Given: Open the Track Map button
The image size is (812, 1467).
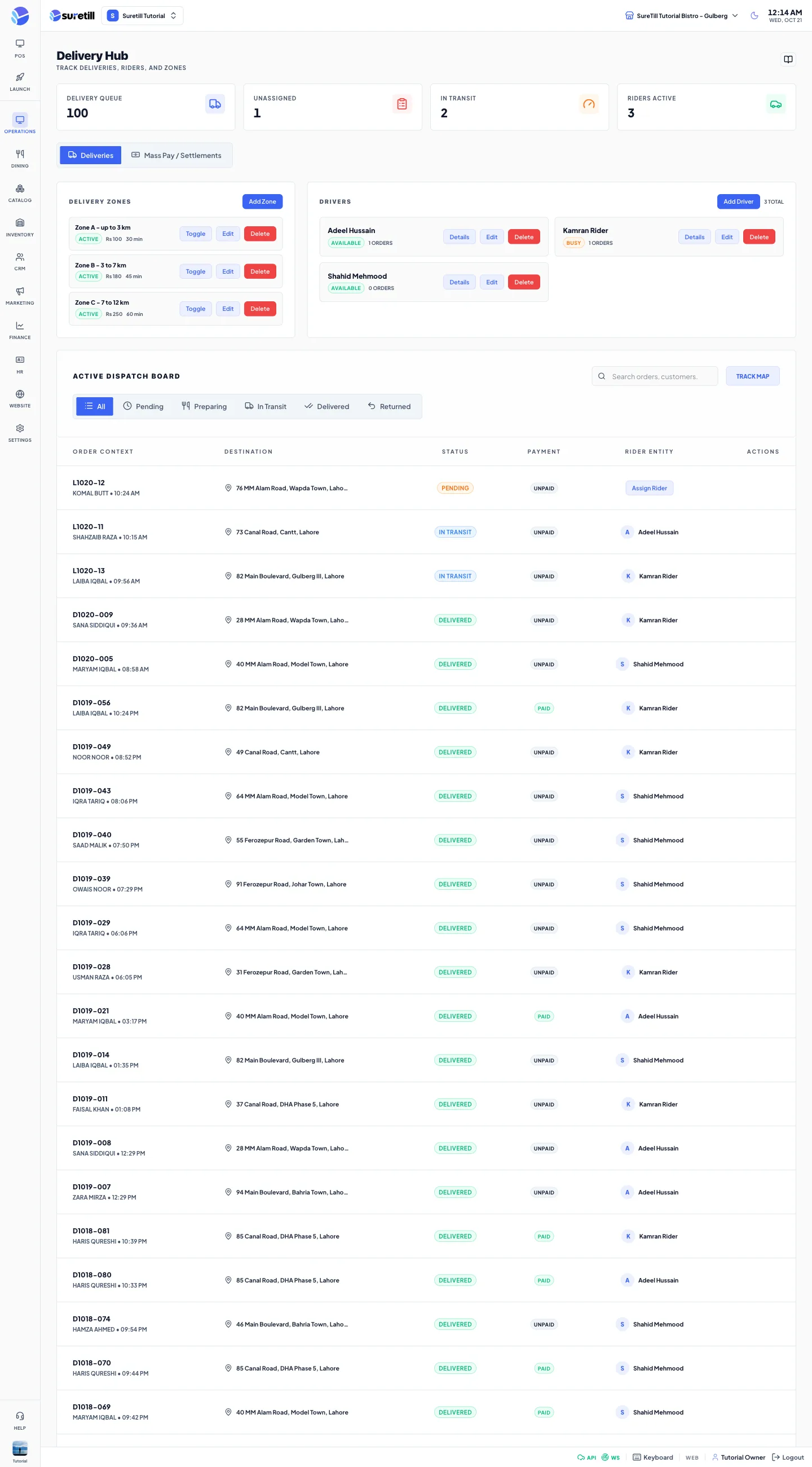Looking at the screenshot, I should point(752,376).
